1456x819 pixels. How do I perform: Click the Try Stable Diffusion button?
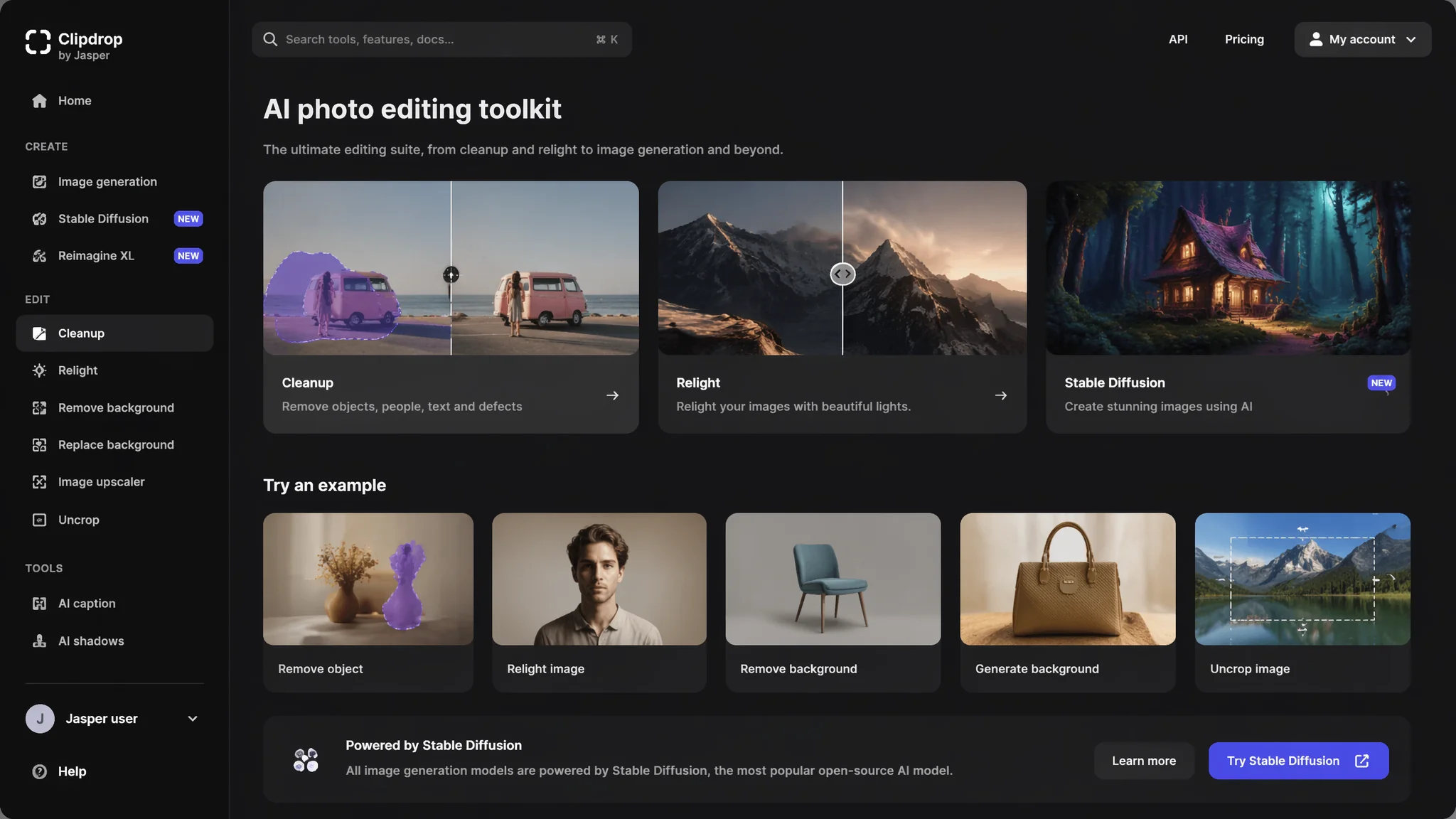pyautogui.click(x=1298, y=761)
